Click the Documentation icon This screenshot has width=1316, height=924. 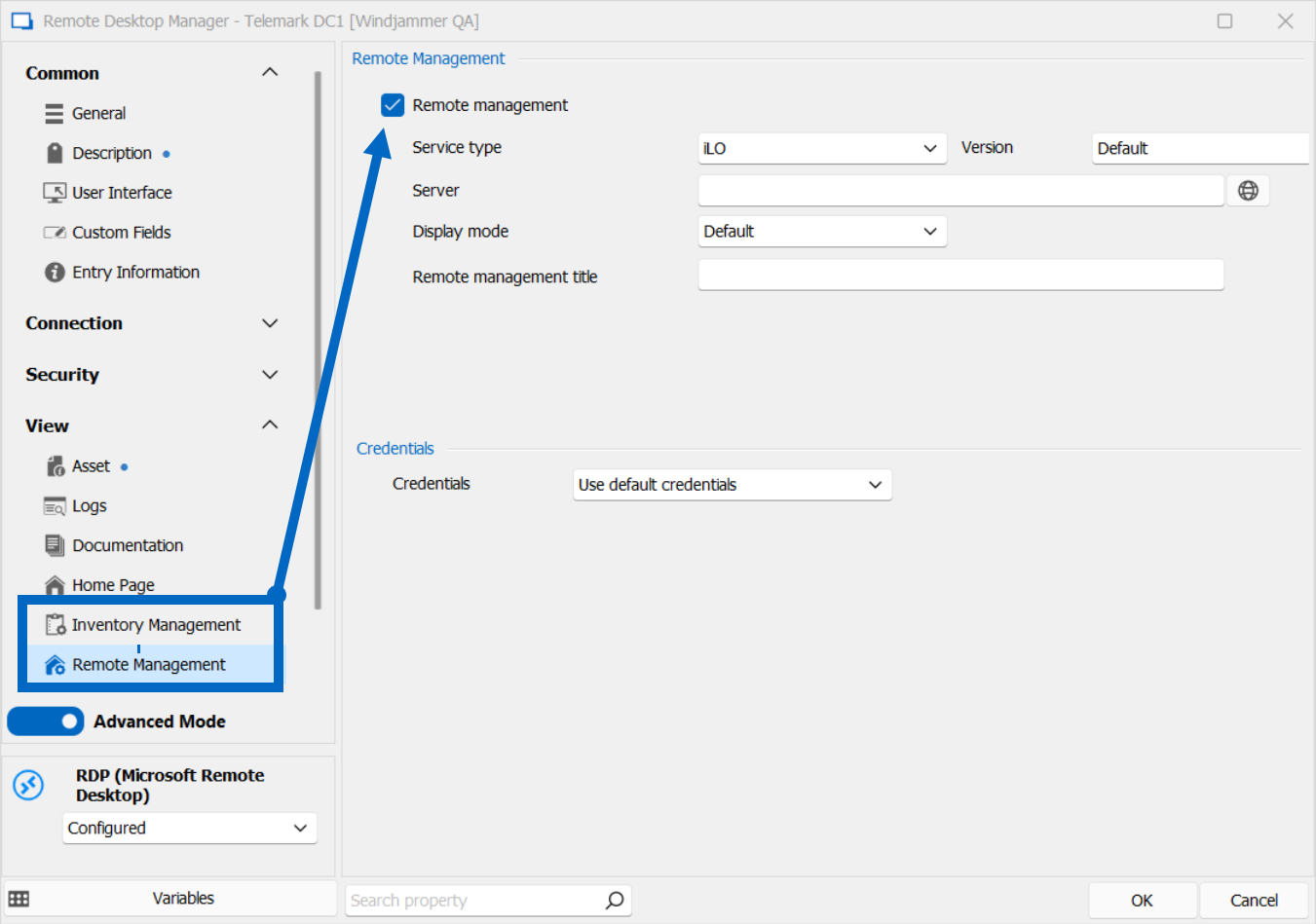click(55, 545)
